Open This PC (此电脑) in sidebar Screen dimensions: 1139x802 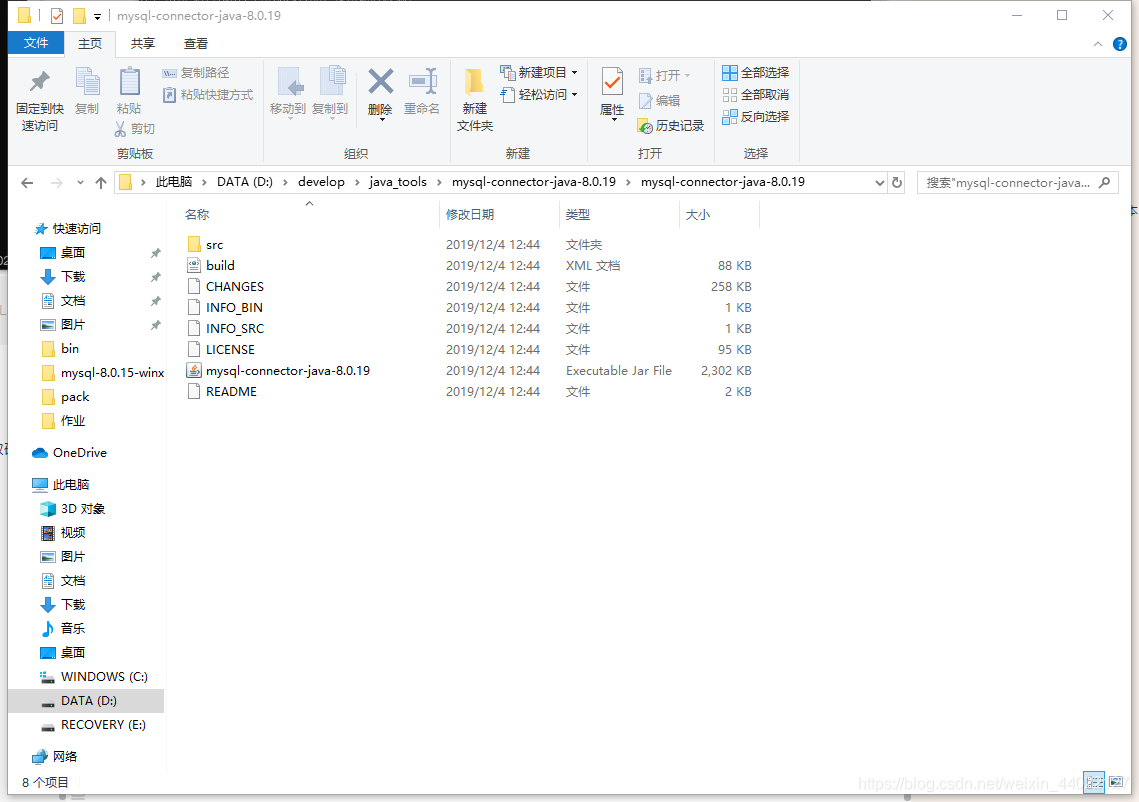70,485
